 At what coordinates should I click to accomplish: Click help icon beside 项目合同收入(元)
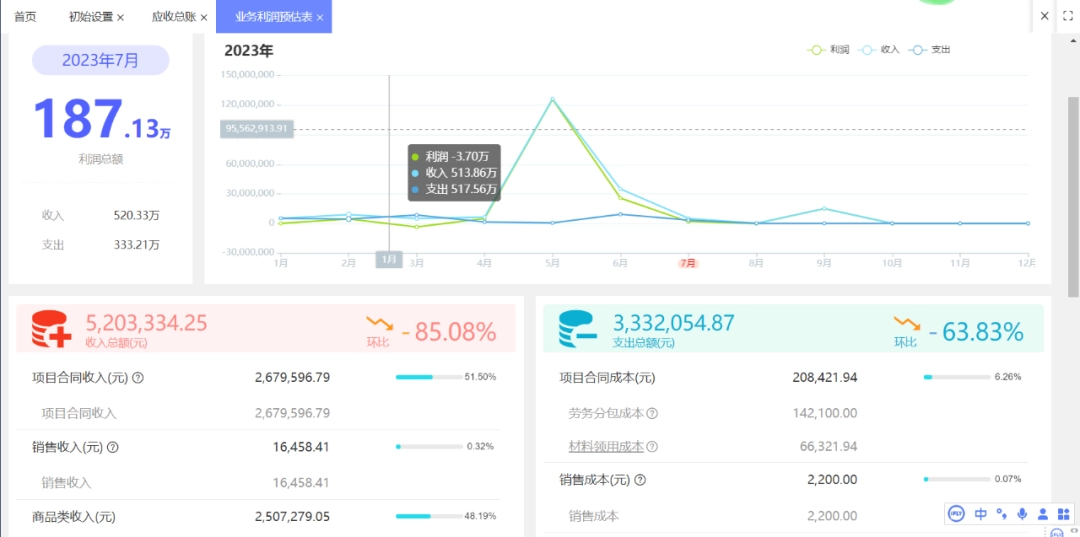coord(137,378)
